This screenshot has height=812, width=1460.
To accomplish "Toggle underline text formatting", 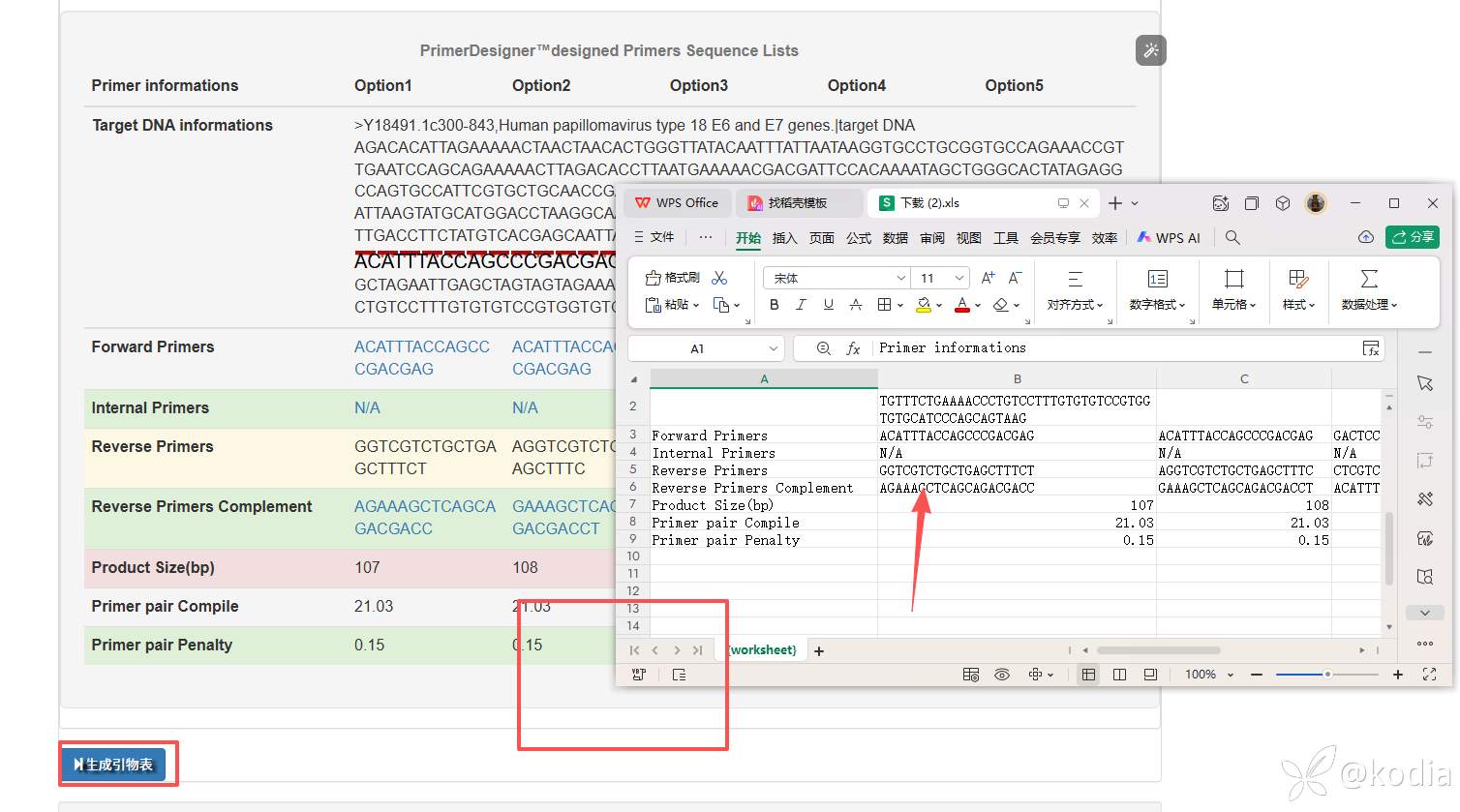I will tap(828, 305).
